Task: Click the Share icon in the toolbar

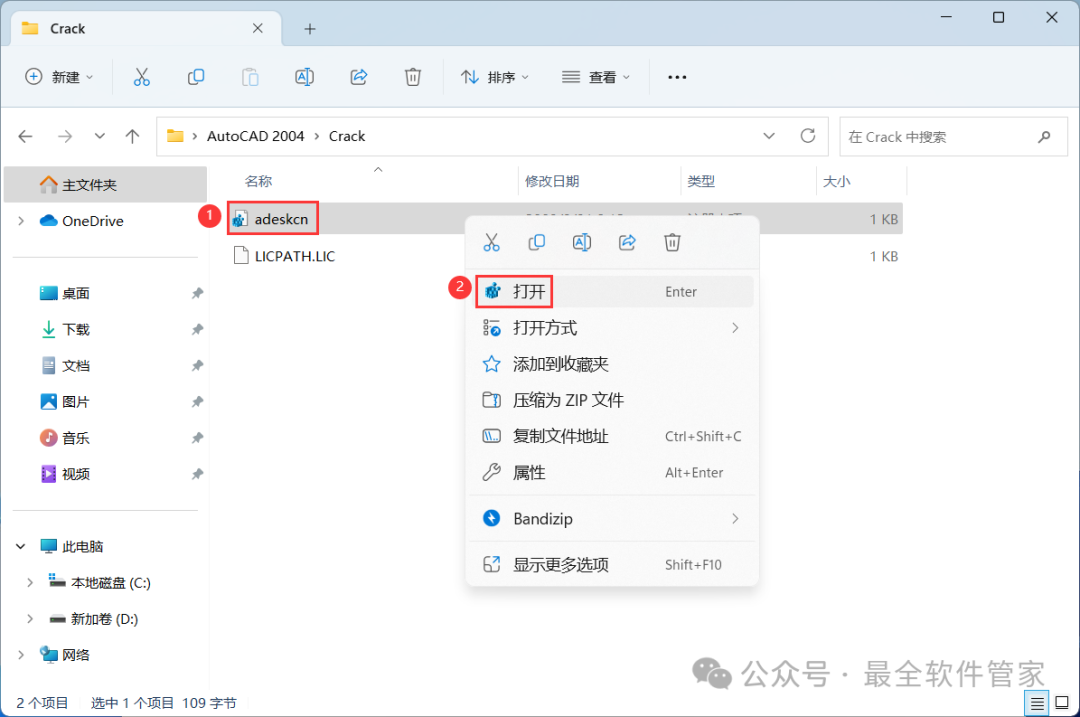Action: pyautogui.click(x=359, y=77)
